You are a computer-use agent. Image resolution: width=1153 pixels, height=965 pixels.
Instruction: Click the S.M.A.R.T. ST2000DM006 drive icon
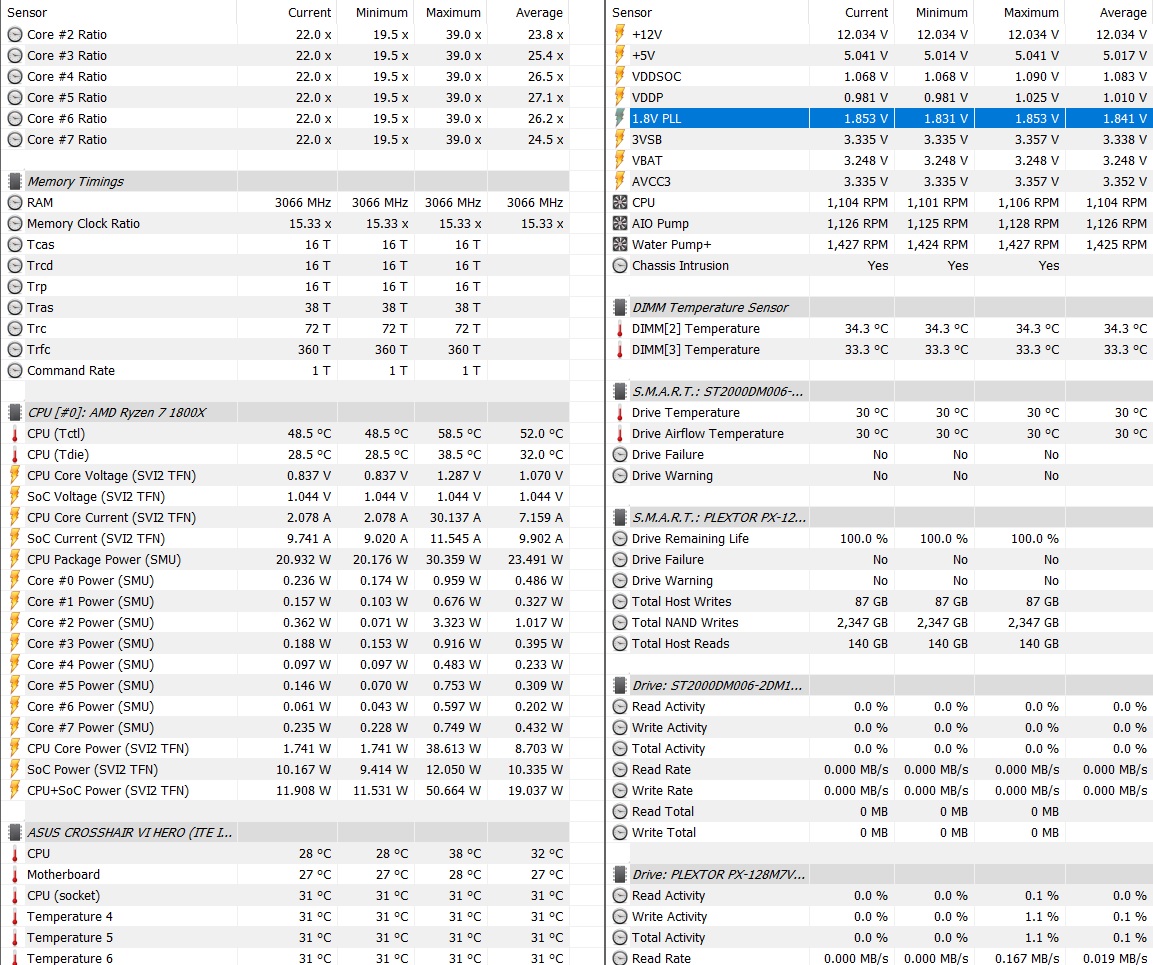[x=620, y=391]
